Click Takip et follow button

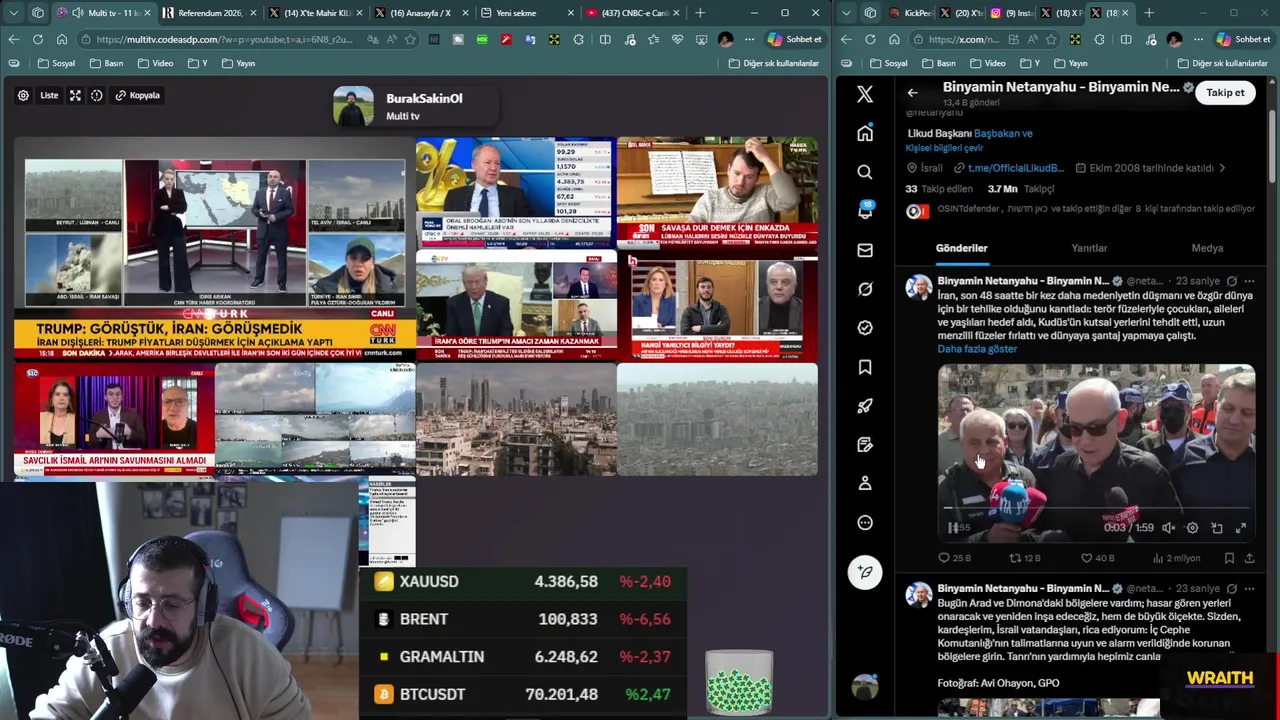pyautogui.click(x=1225, y=93)
